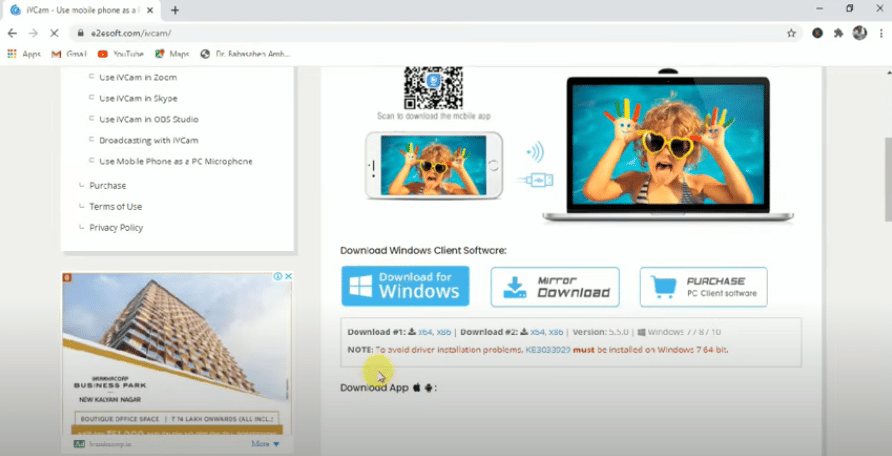Click the Purchase PC Client software button
Image resolution: width=892 pixels, height=456 pixels.
(x=703, y=287)
